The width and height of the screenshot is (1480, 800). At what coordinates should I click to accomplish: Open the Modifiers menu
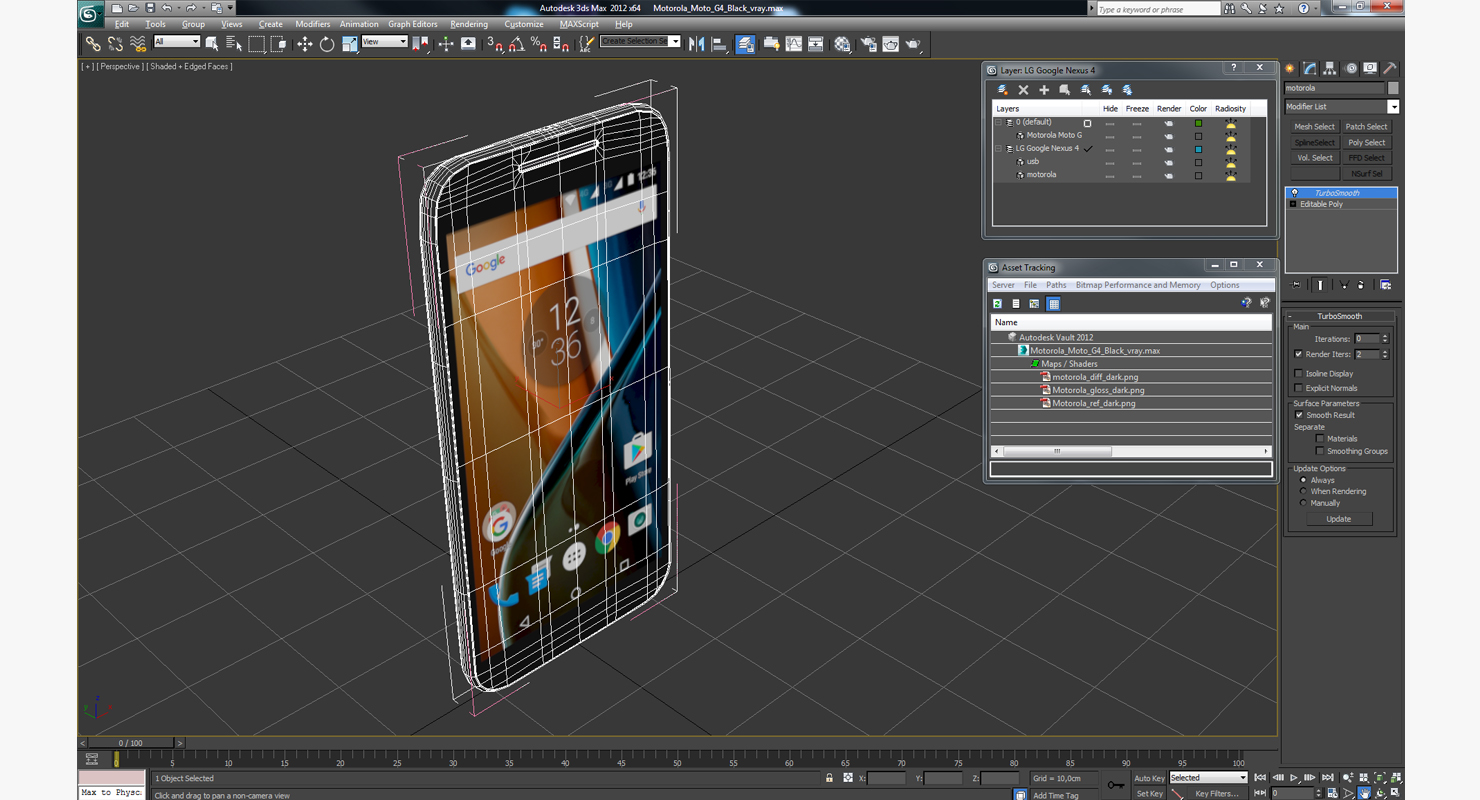click(312, 24)
